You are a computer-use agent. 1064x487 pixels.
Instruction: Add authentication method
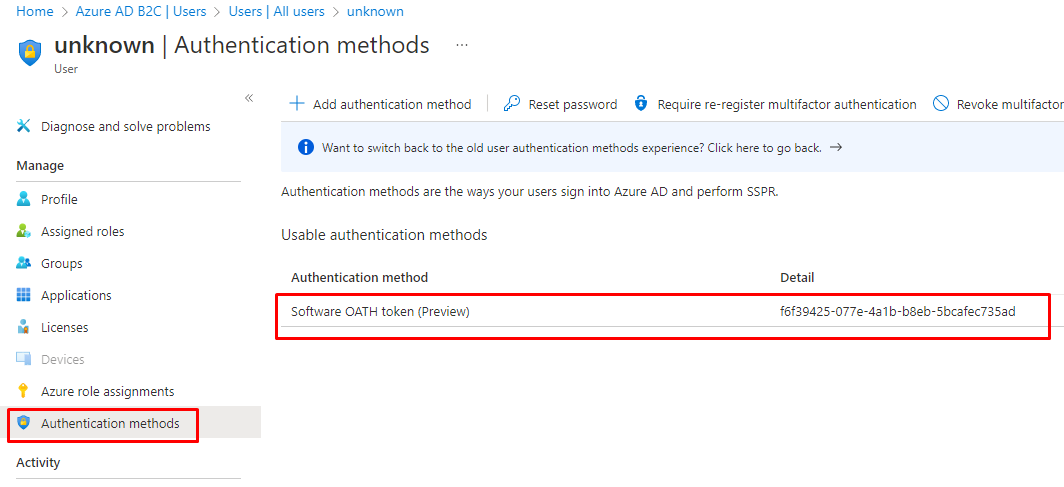(380, 104)
